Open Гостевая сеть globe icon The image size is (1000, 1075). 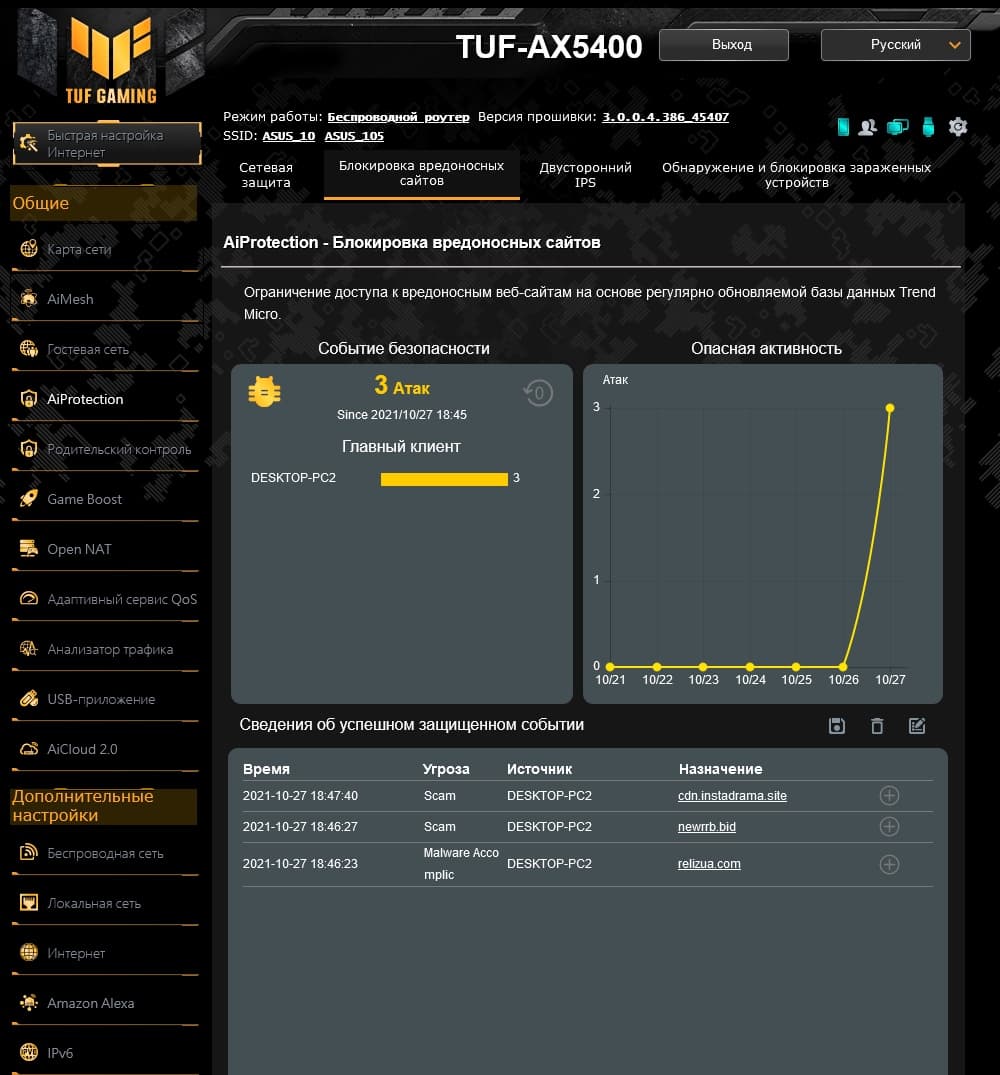(x=29, y=349)
